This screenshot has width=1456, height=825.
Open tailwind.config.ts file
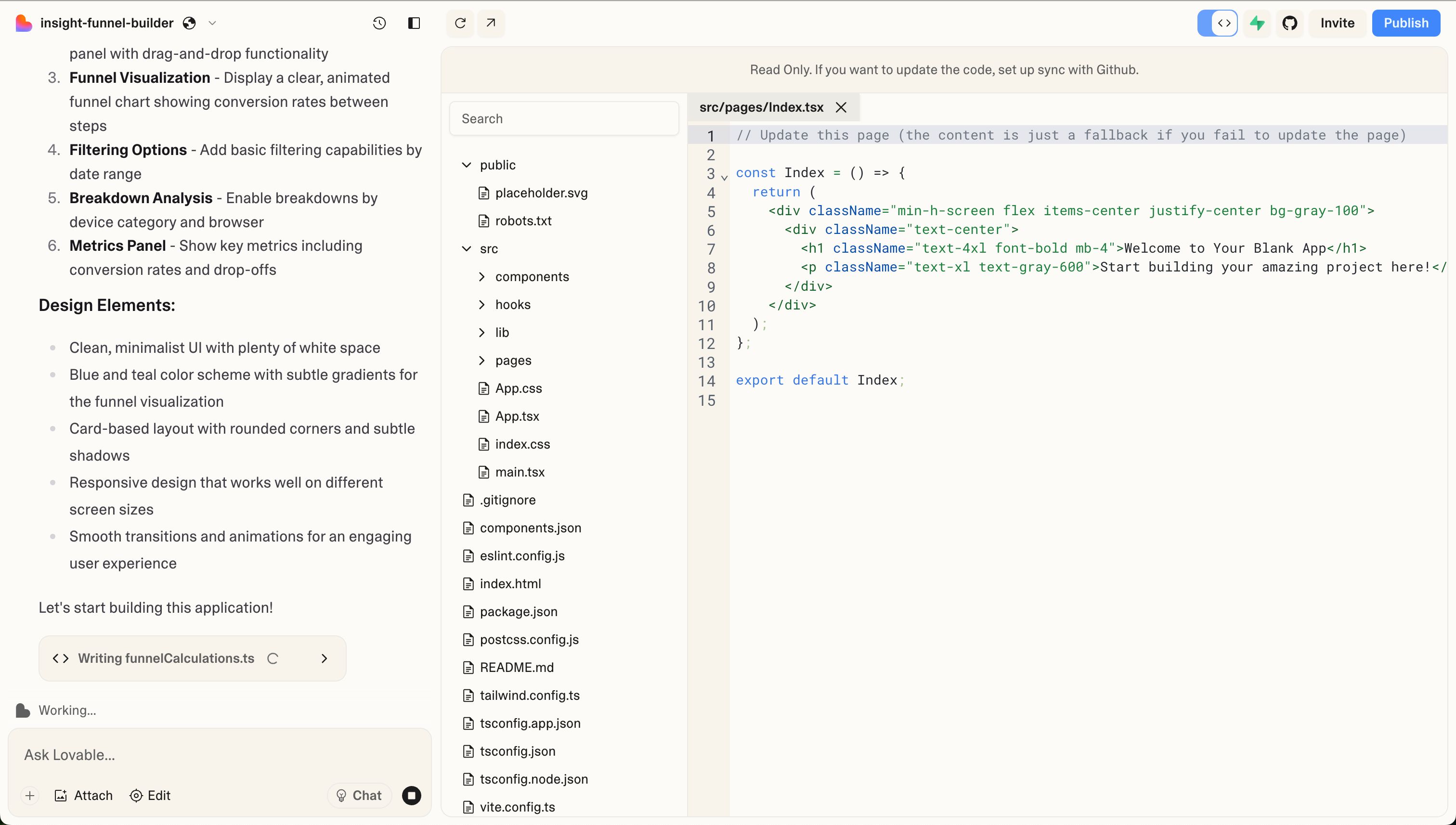pyautogui.click(x=522, y=695)
